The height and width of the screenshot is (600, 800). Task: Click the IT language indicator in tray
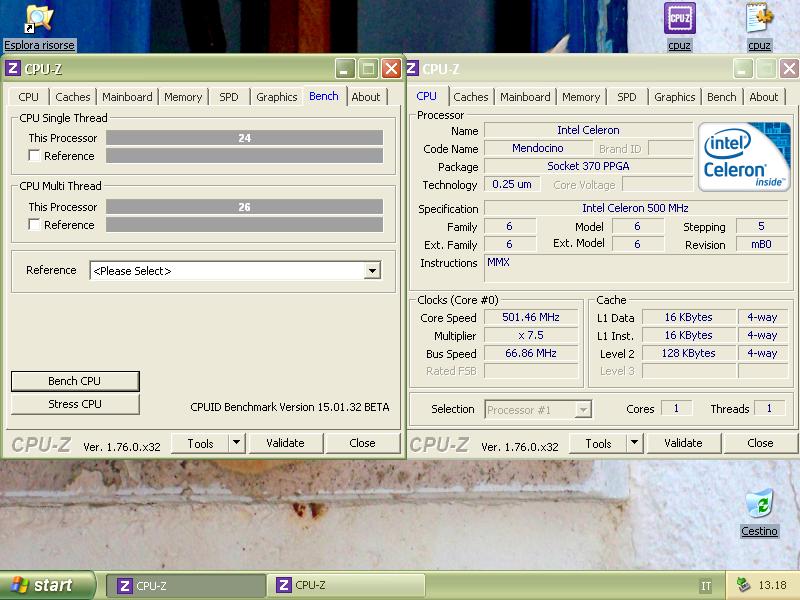coord(706,586)
